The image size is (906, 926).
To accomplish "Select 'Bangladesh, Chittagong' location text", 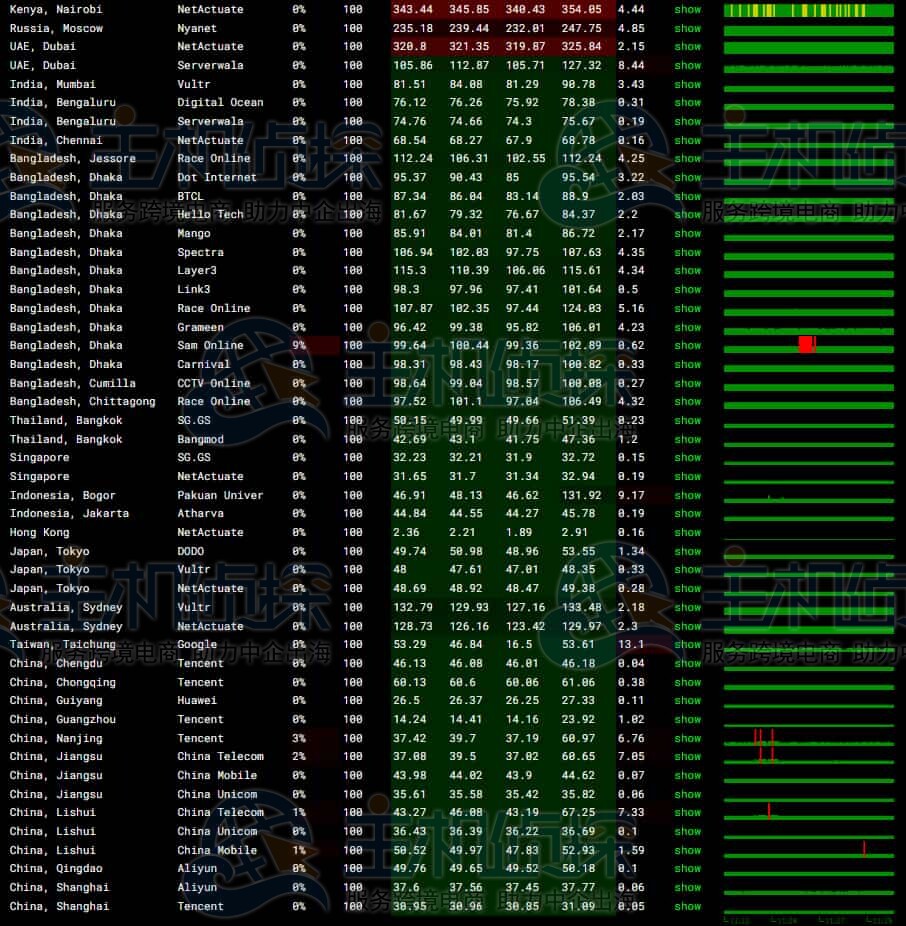I will click(x=83, y=402).
